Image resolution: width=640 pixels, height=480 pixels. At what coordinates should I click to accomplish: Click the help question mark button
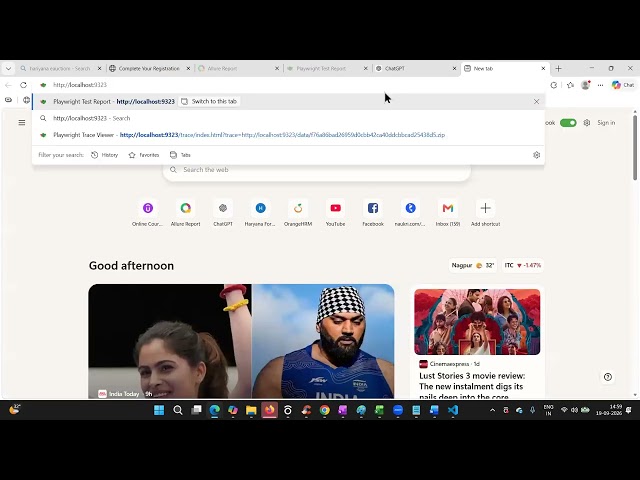pyautogui.click(x=608, y=377)
